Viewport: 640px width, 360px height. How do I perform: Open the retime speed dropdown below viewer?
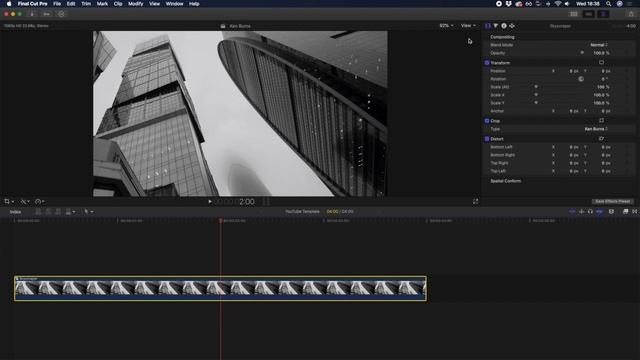pyautogui.click(x=40, y=201)
